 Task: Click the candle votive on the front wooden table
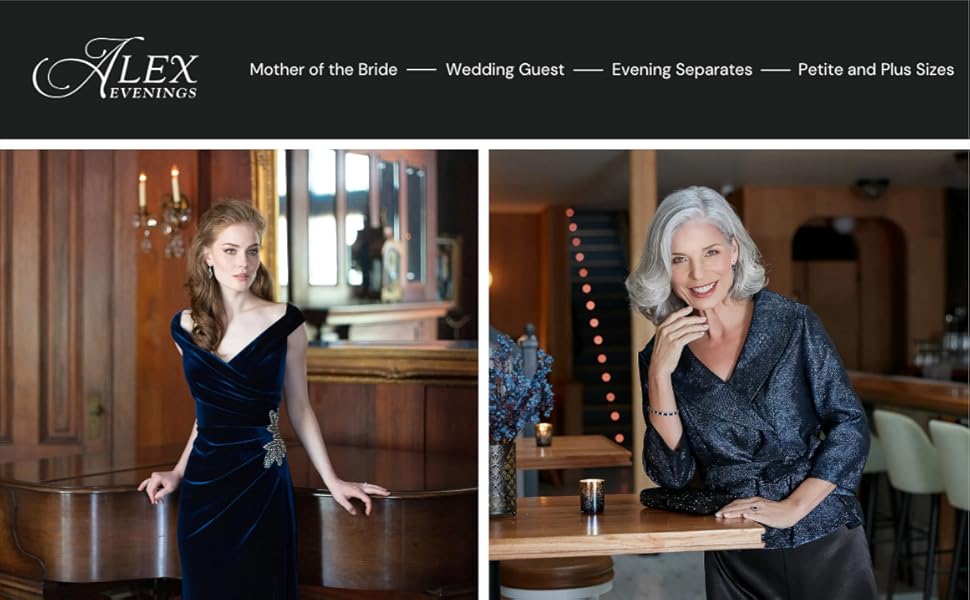coord(592,495)
